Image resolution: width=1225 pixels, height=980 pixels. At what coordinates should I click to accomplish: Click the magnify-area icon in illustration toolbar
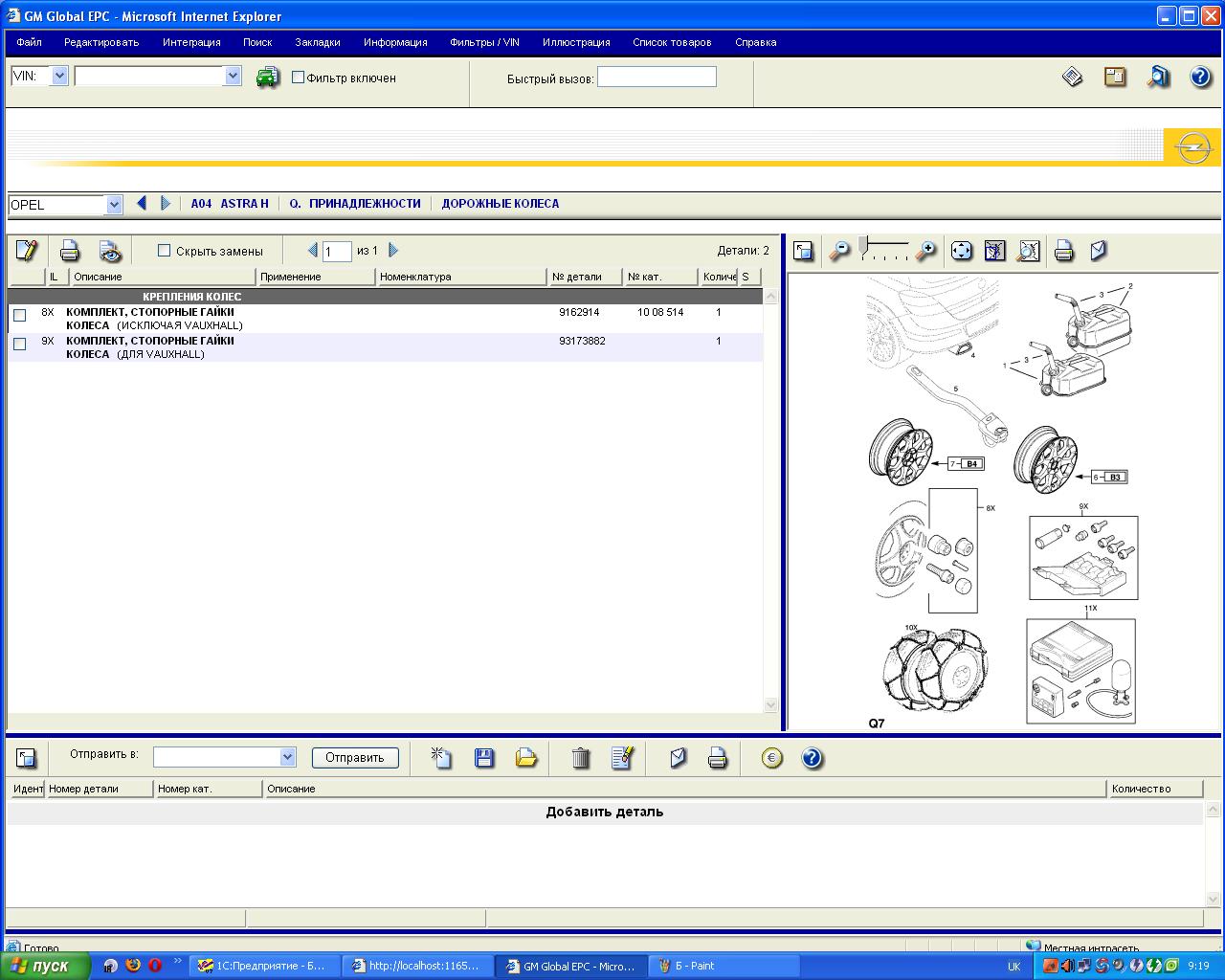1028,251
